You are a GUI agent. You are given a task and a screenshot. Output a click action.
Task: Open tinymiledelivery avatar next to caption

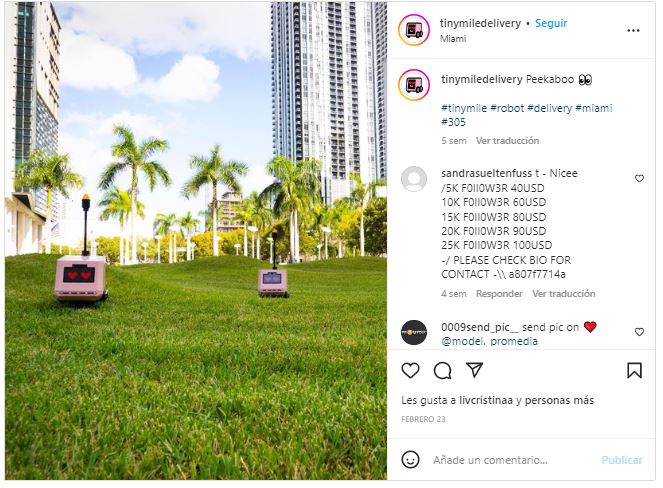pos(414,85)
